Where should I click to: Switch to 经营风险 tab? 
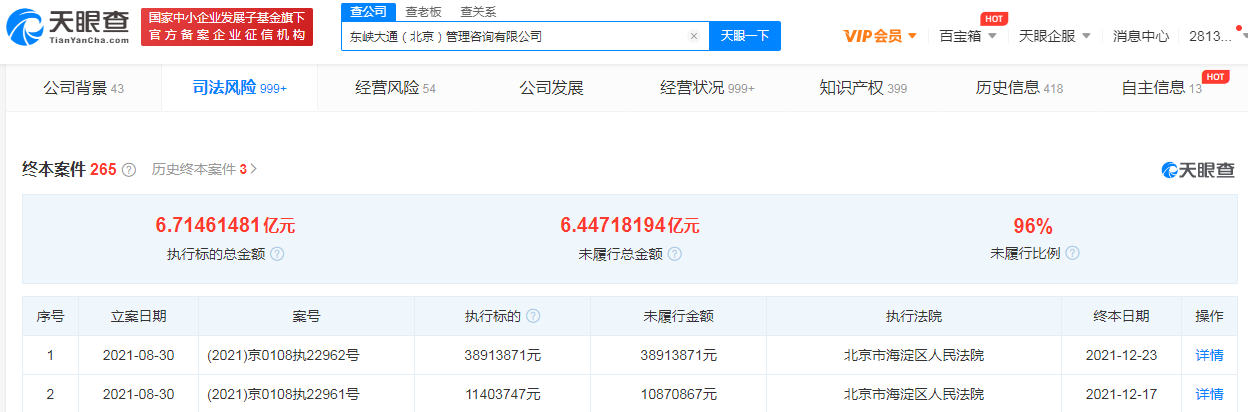pos(396,88)
